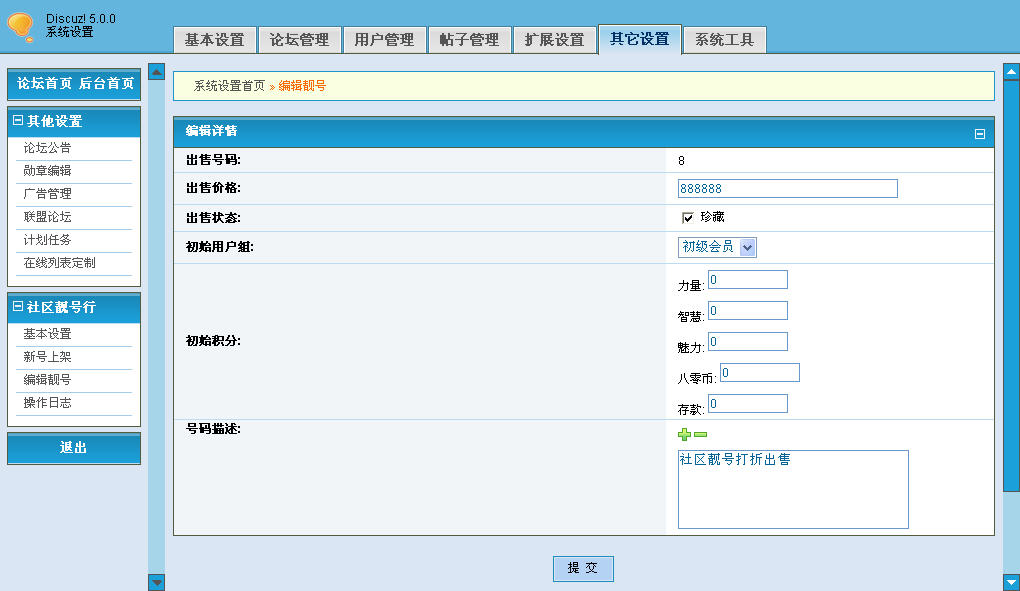Click the 号码描述 text area
This screenshot has height=591, width=1020.
point(793,490)
